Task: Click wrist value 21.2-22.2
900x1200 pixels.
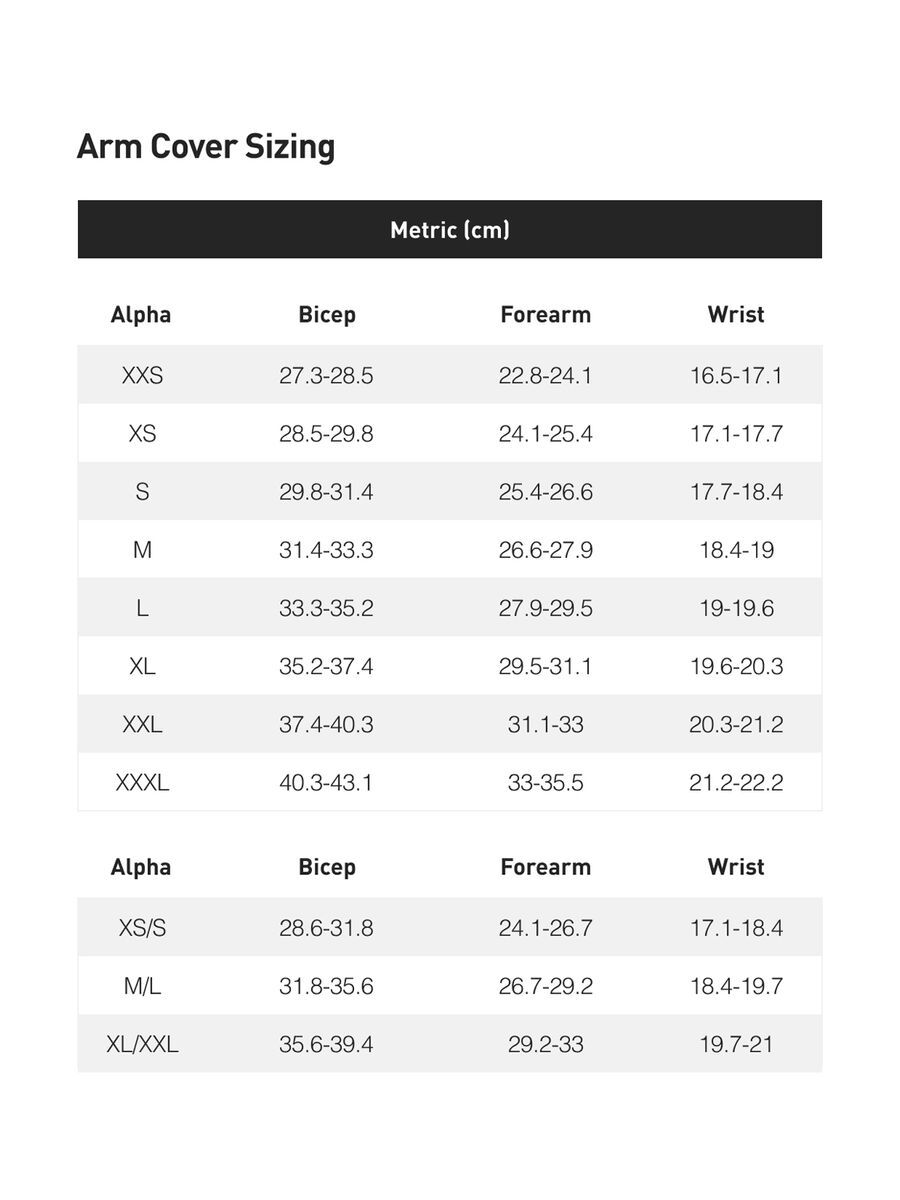Action: (736, 782)
